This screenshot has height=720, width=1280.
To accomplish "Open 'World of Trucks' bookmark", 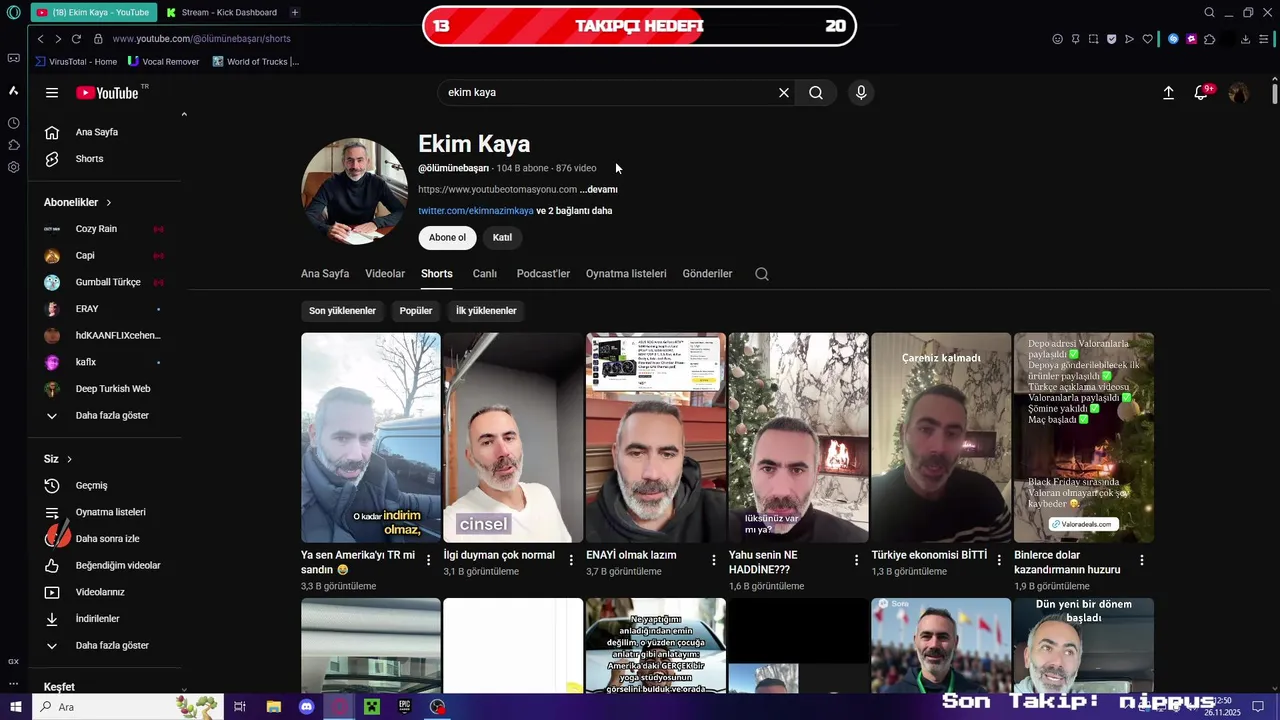I will [x=256, y=62].
